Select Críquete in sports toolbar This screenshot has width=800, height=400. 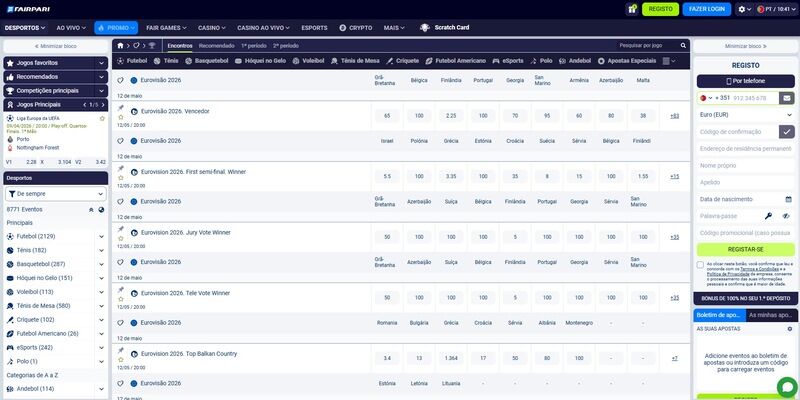[x=403, y=61]
